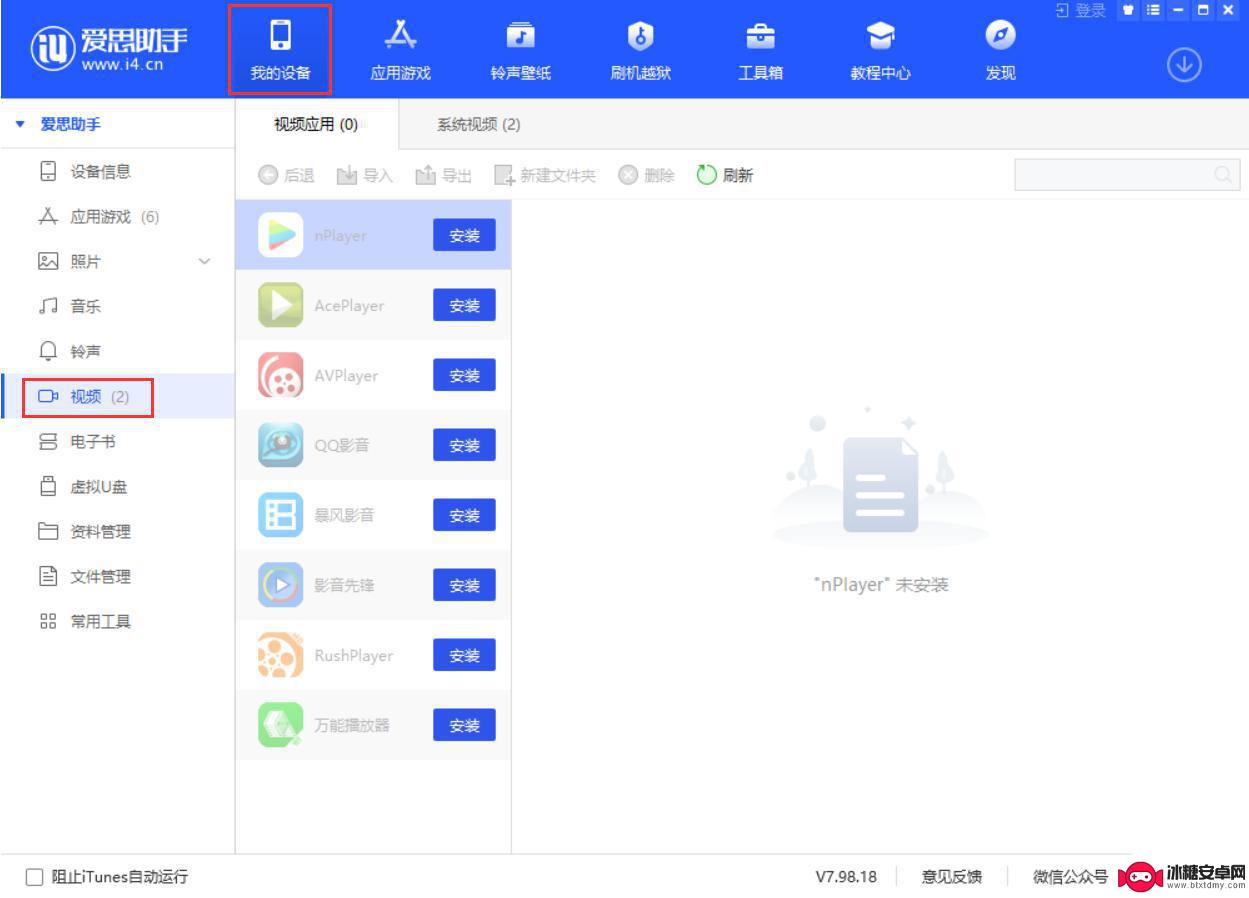This screenshot has width=1249, height=898.
Task: Select the RushPlayer list row label
Action: 353,656
